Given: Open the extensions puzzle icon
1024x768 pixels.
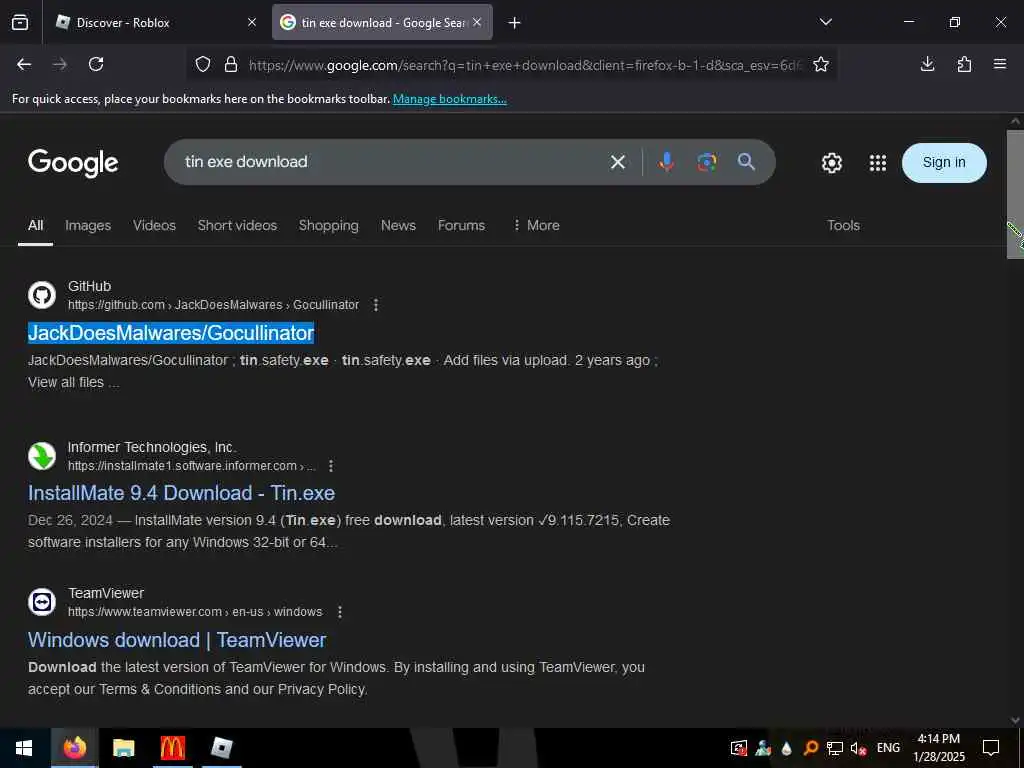Looking at the screenshot, I should (x=964, y=64).
